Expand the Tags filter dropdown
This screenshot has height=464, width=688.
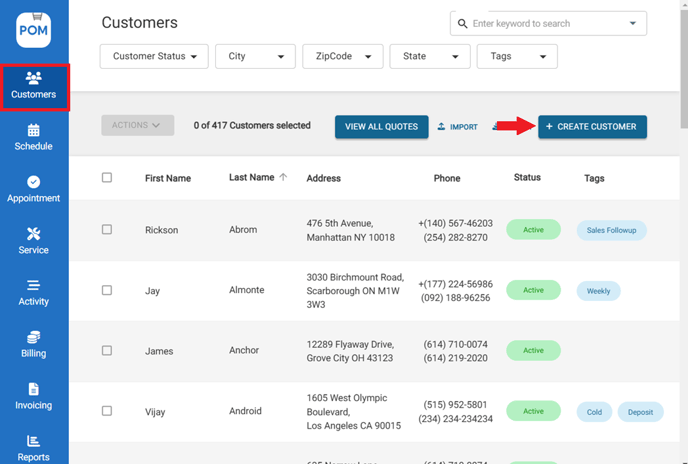517,57
